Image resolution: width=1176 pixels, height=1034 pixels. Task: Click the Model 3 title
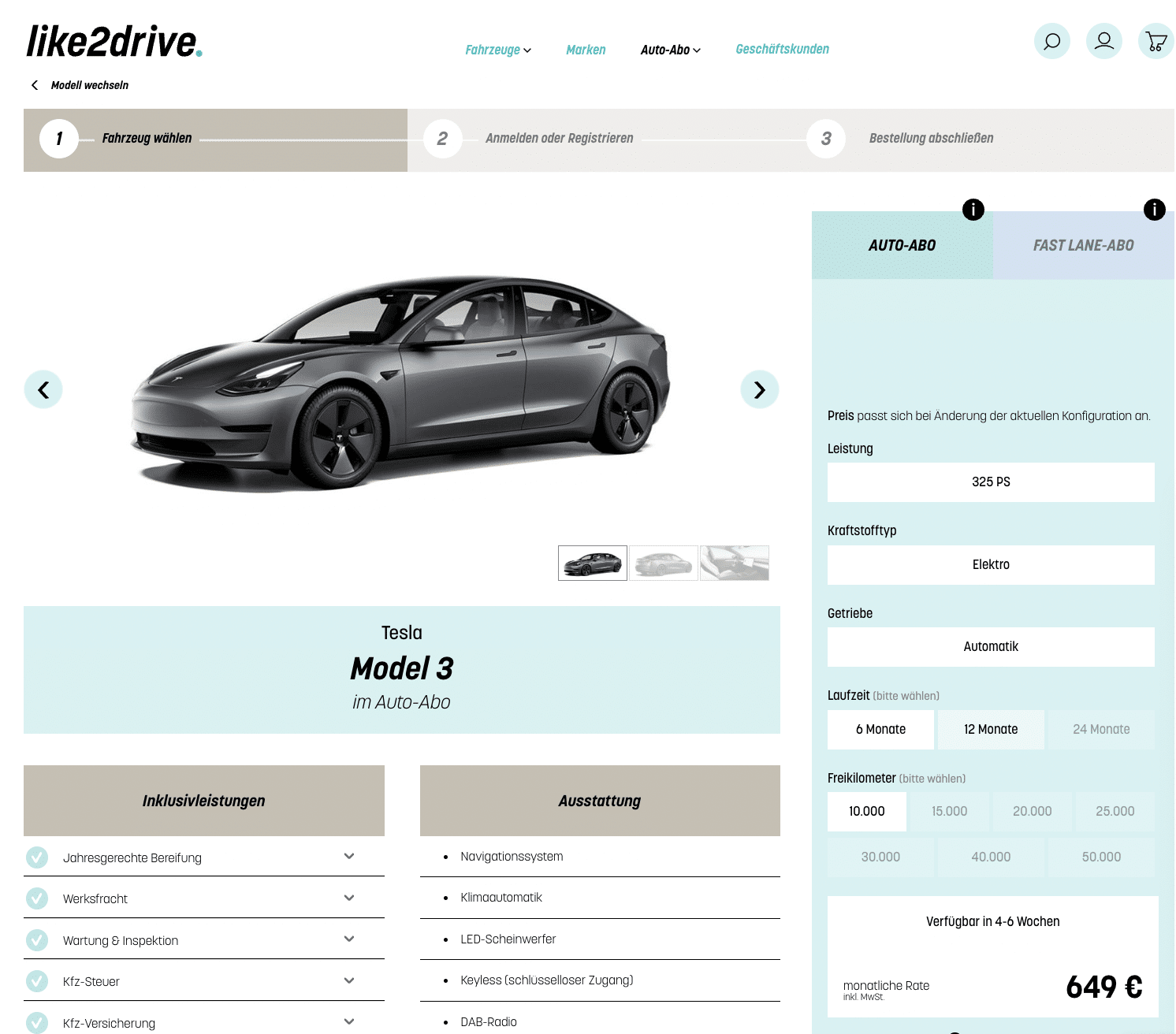402,668
